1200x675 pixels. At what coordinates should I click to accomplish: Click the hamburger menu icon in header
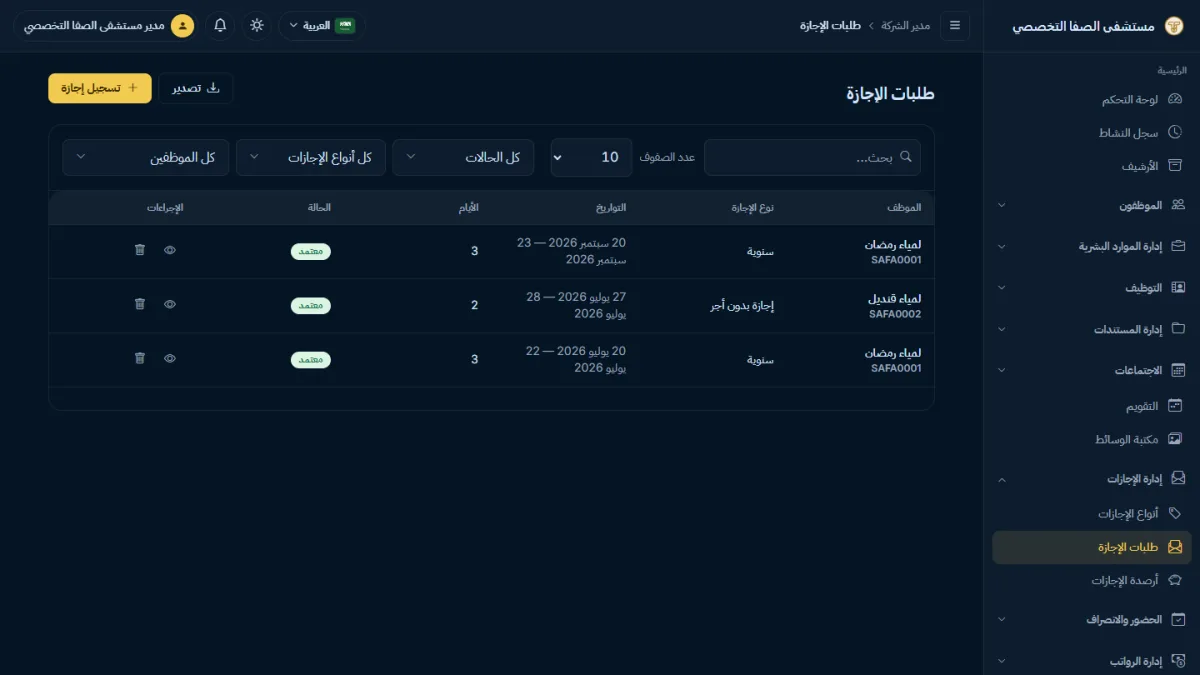coord(954,25)
